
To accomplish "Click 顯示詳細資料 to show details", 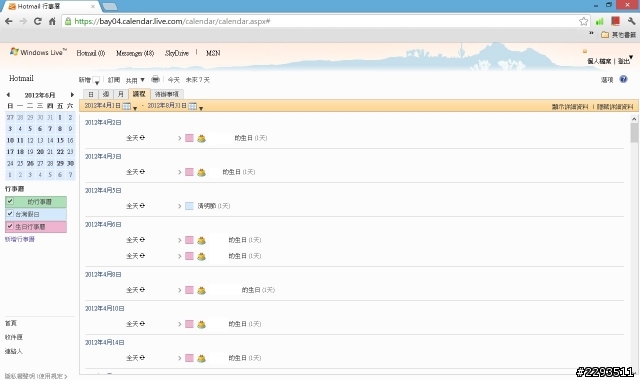I will pos(570,107).
